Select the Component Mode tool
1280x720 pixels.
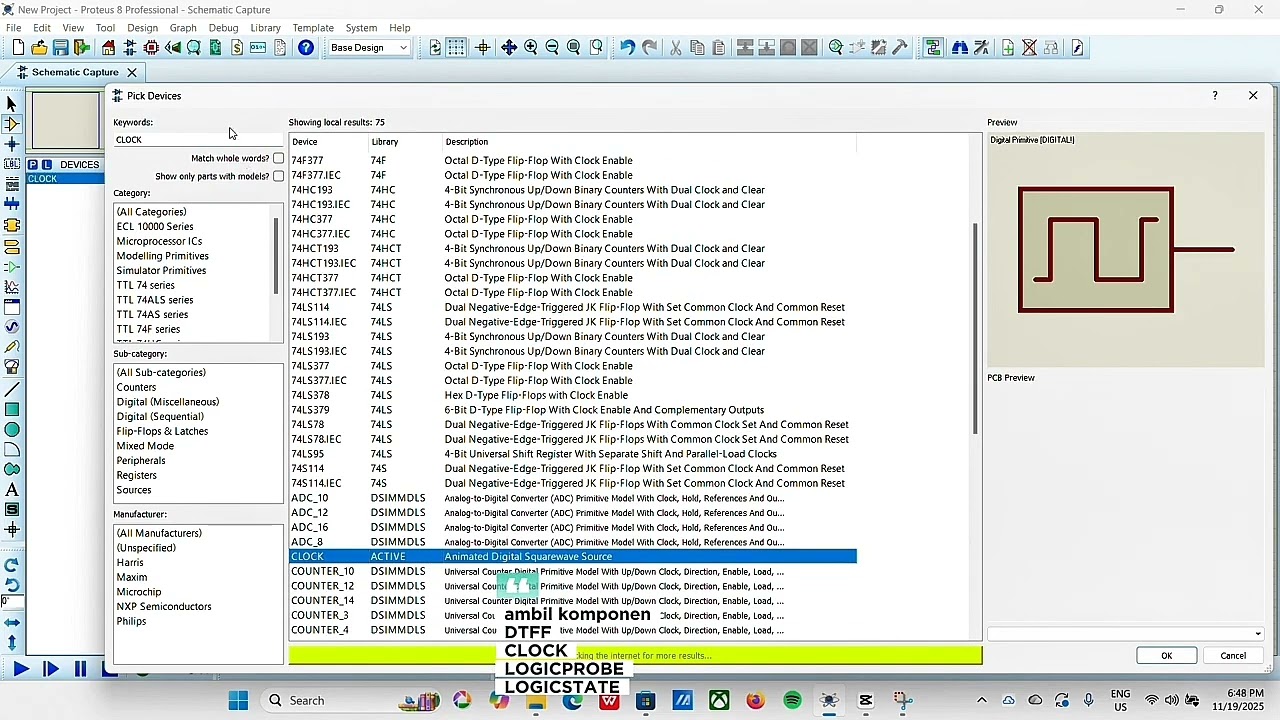tap(12, 124)
